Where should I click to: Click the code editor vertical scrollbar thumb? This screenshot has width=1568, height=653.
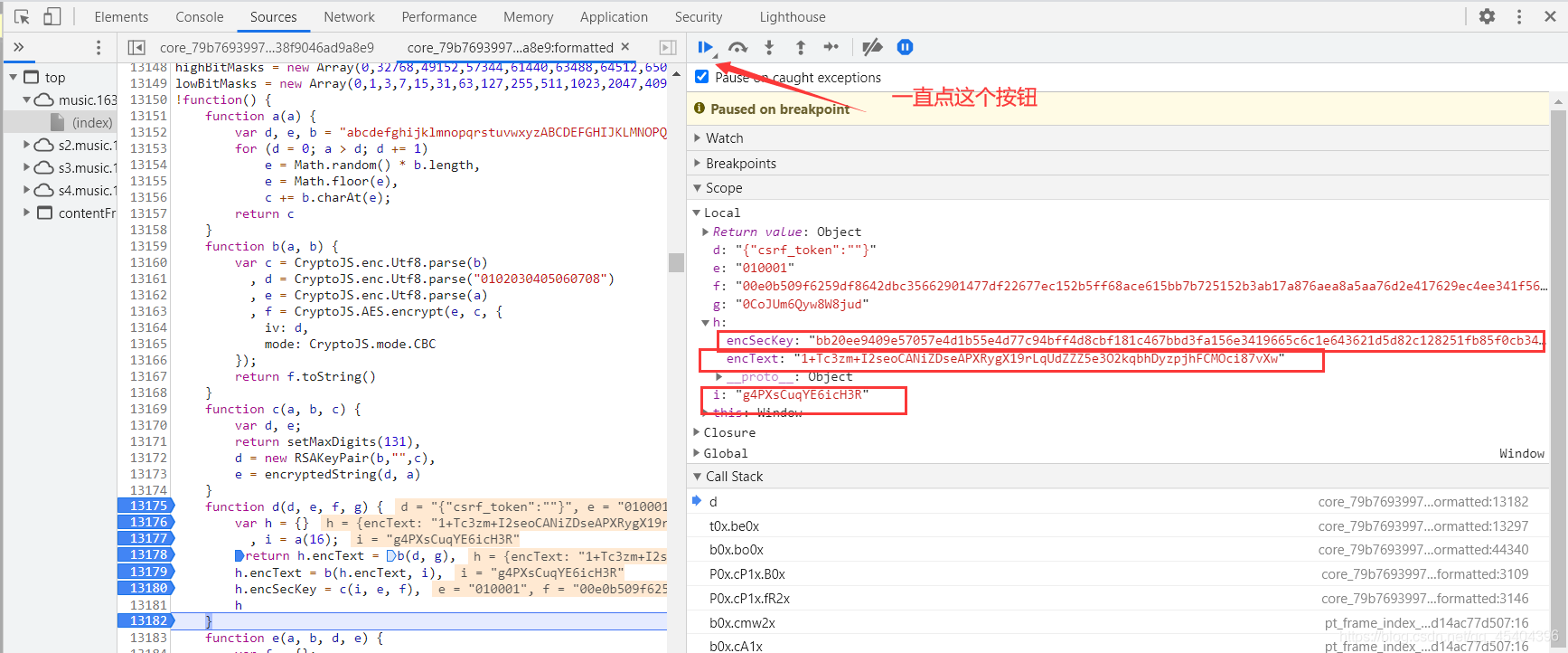pyautogui.click(x=676, y=262)
